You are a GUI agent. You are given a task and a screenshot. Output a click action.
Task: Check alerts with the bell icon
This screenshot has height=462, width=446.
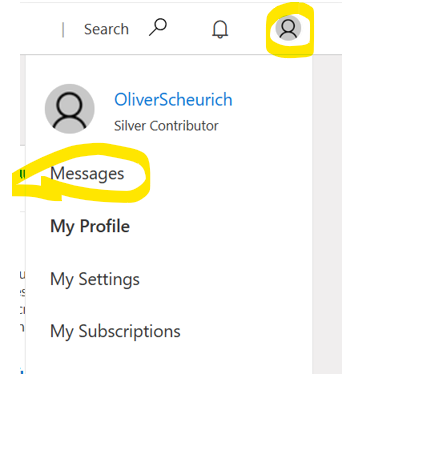coord(220,29)
